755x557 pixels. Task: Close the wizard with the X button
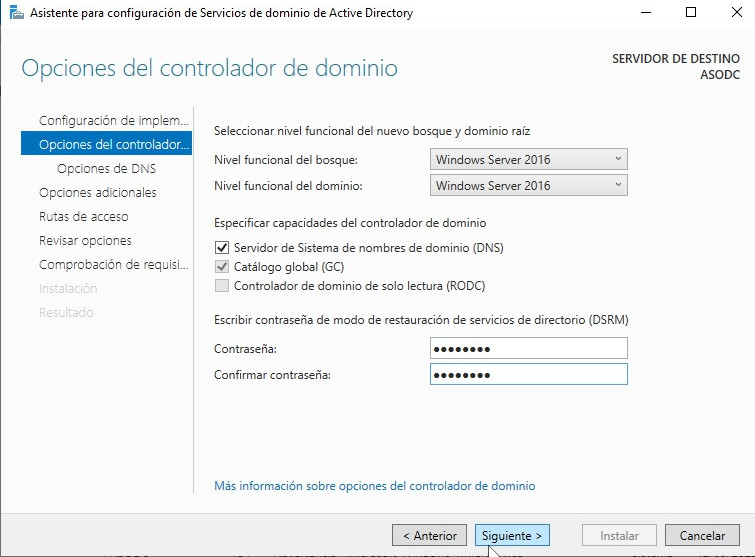(x=734, y=13)
